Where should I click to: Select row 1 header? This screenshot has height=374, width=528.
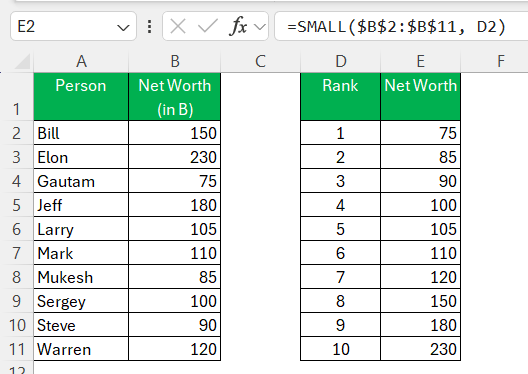click(17, 97)
